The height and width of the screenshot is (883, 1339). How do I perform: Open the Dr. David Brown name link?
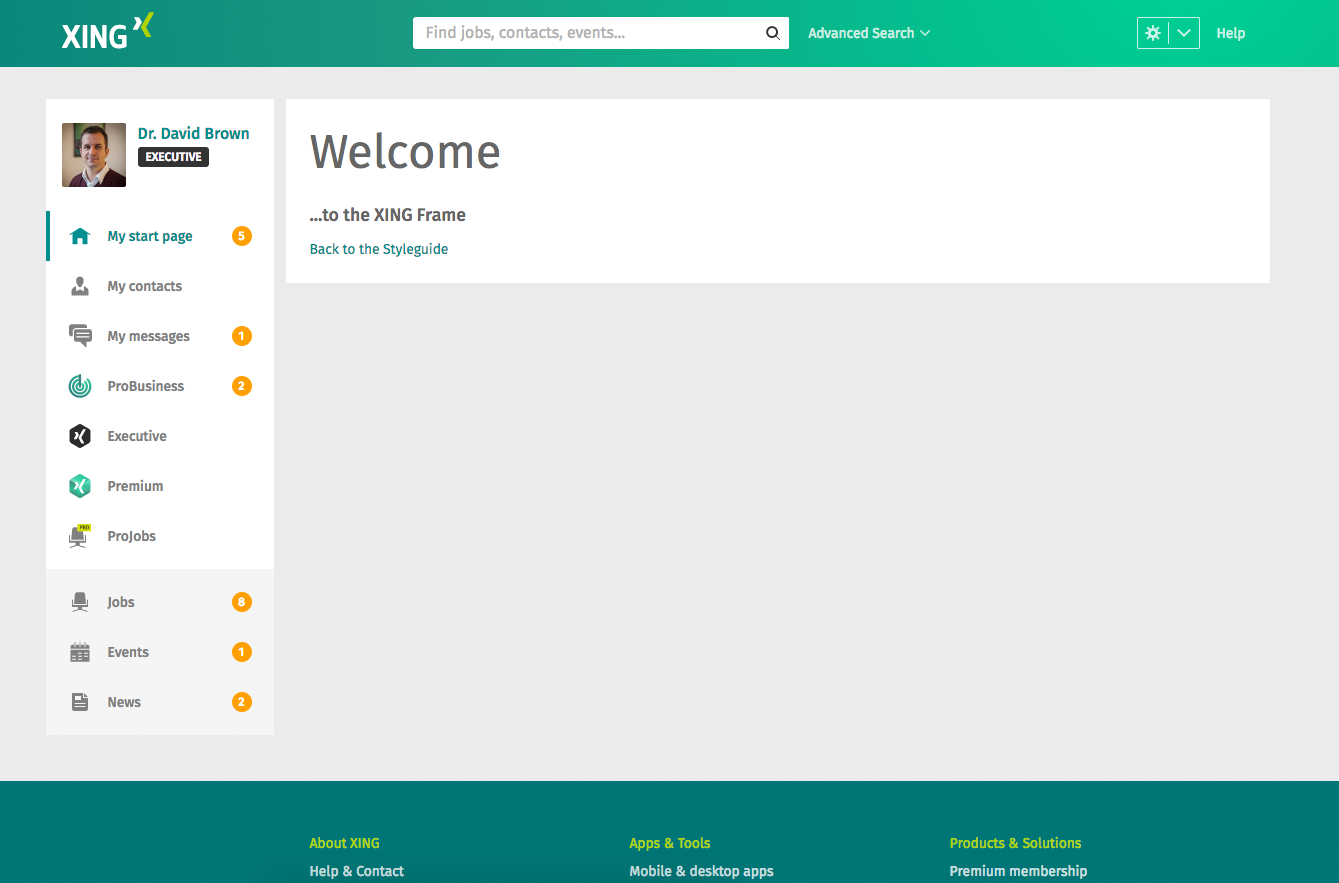194,133
